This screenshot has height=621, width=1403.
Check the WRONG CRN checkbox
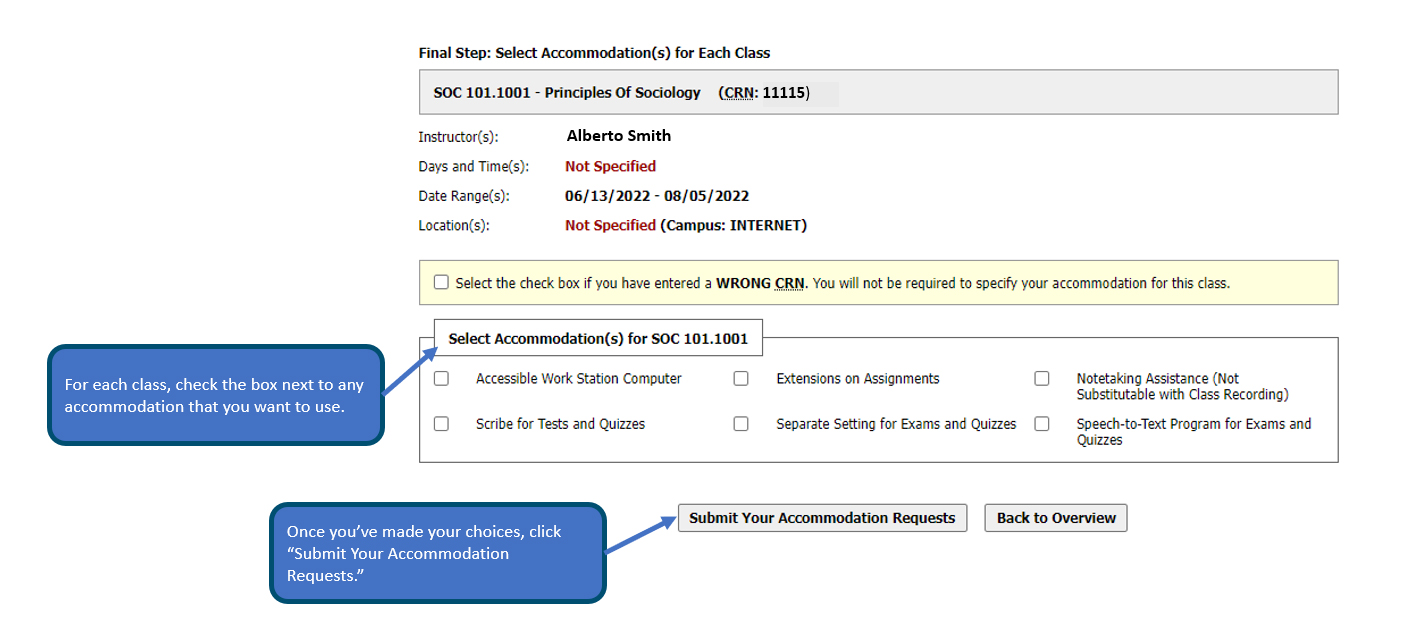tap(441, 283)
